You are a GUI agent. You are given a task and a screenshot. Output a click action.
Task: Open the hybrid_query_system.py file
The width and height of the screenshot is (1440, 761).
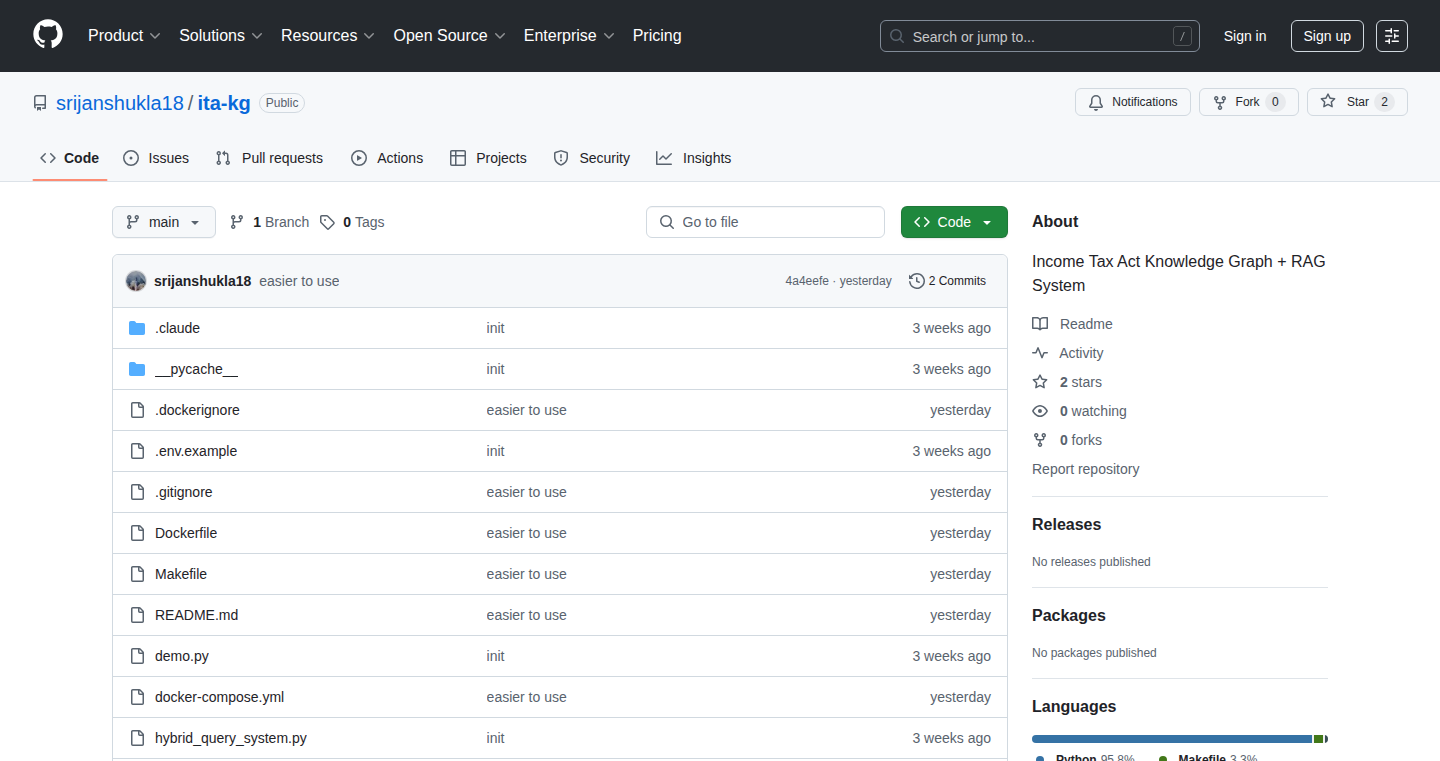231,738
